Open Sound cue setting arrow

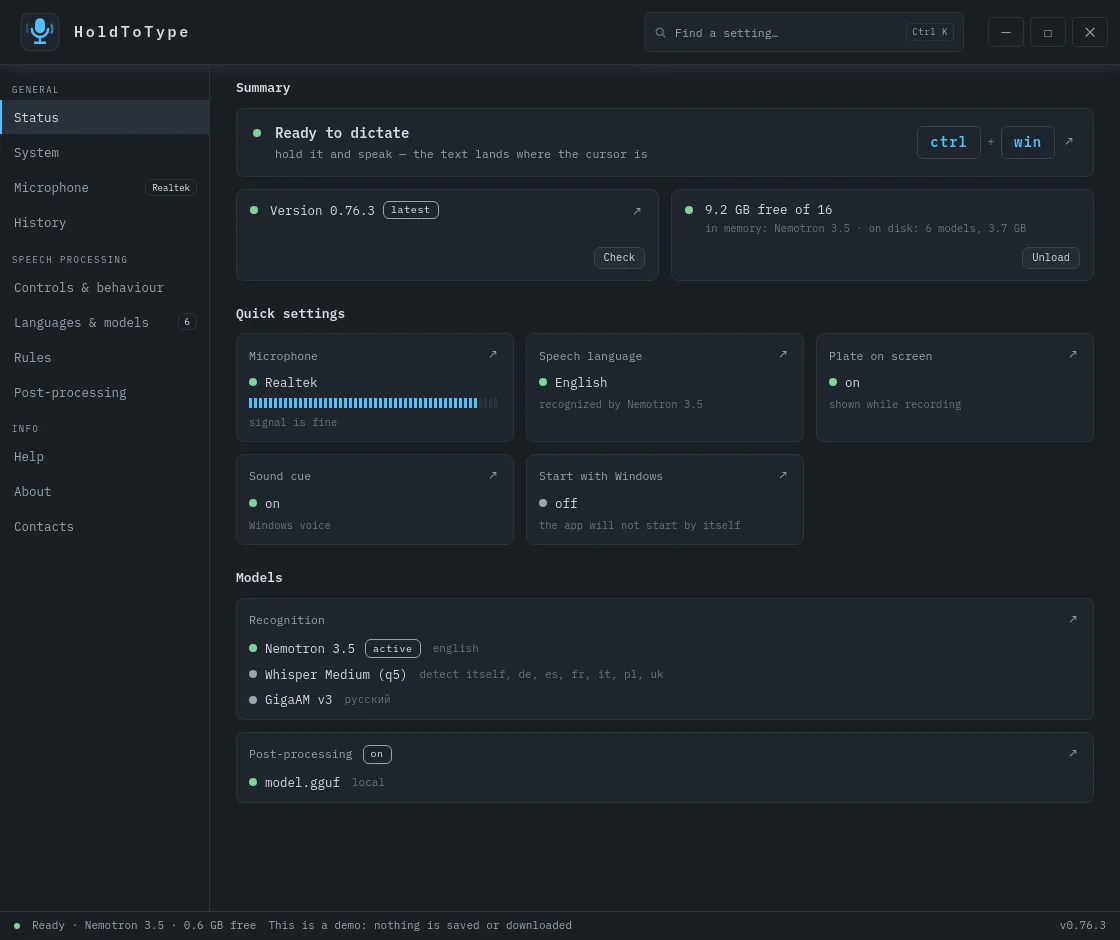click(493, 475)
